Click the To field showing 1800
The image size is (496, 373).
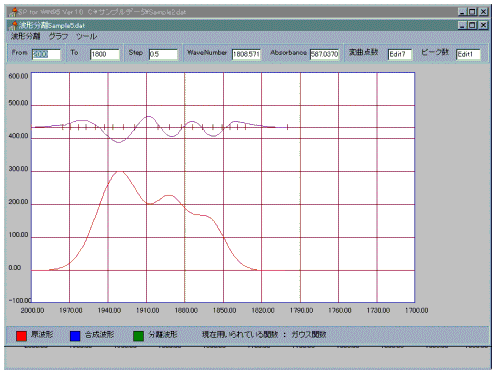tap(105, 54)
